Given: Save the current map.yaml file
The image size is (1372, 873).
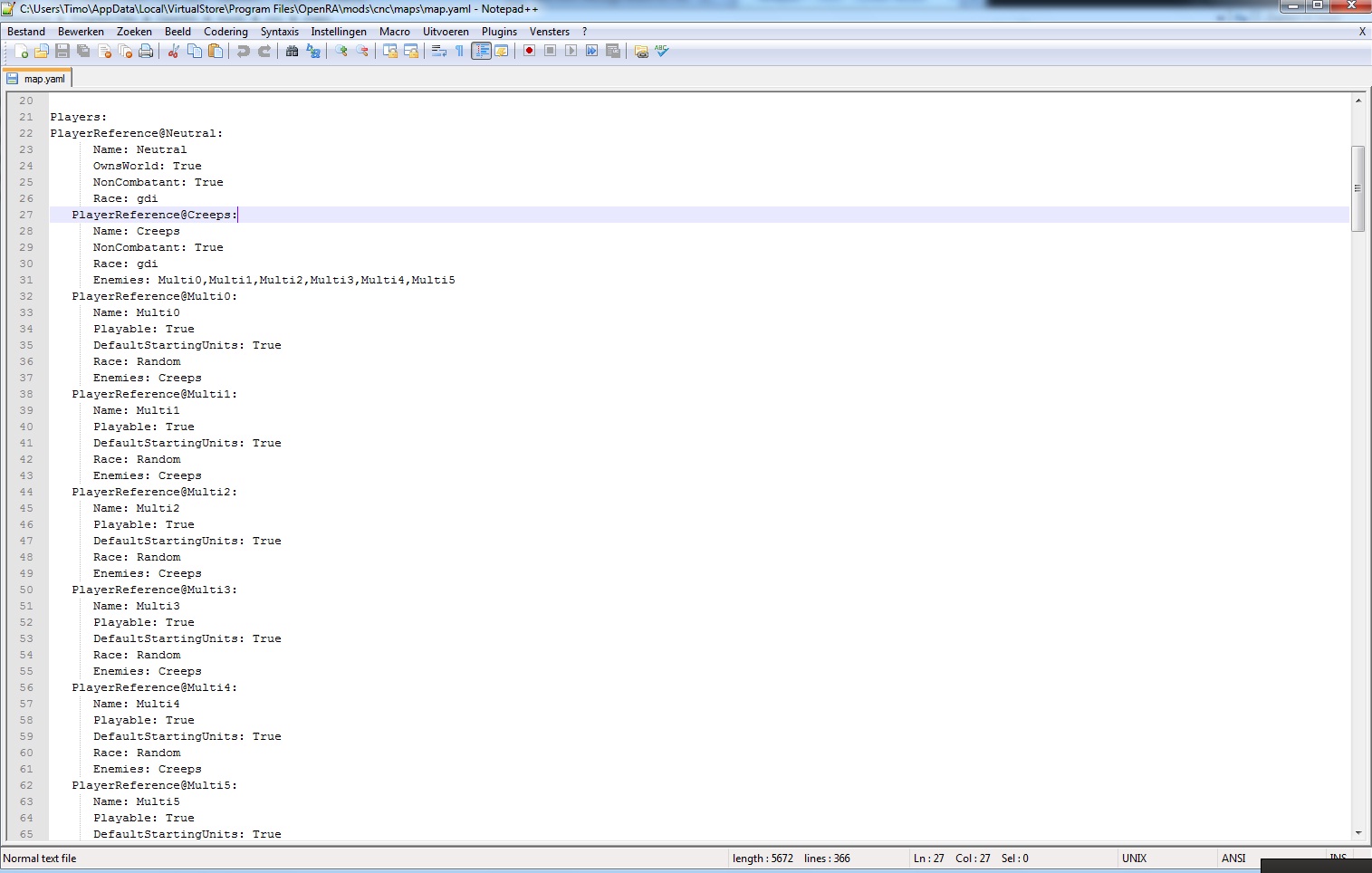Looking at the screenshot, I should pos(62,52).
